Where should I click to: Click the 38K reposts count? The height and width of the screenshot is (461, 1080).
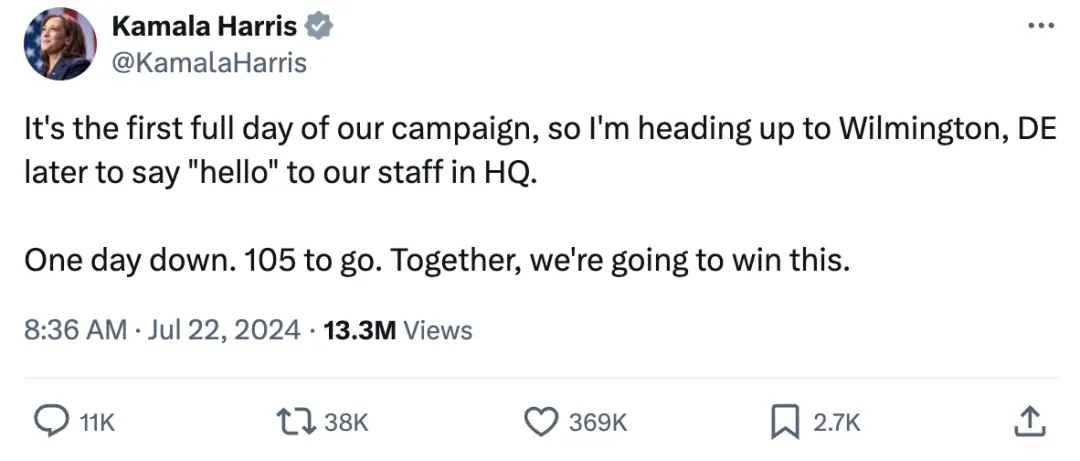(x=347, y=424)
